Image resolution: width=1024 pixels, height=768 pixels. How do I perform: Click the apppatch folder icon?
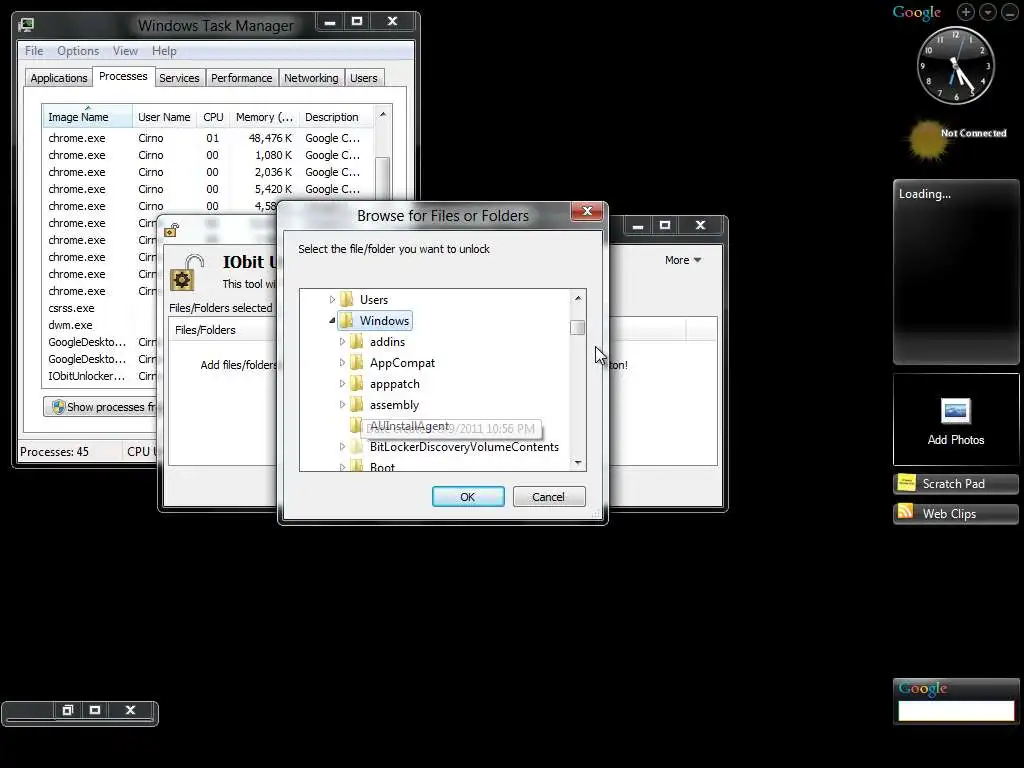[357, 383]
